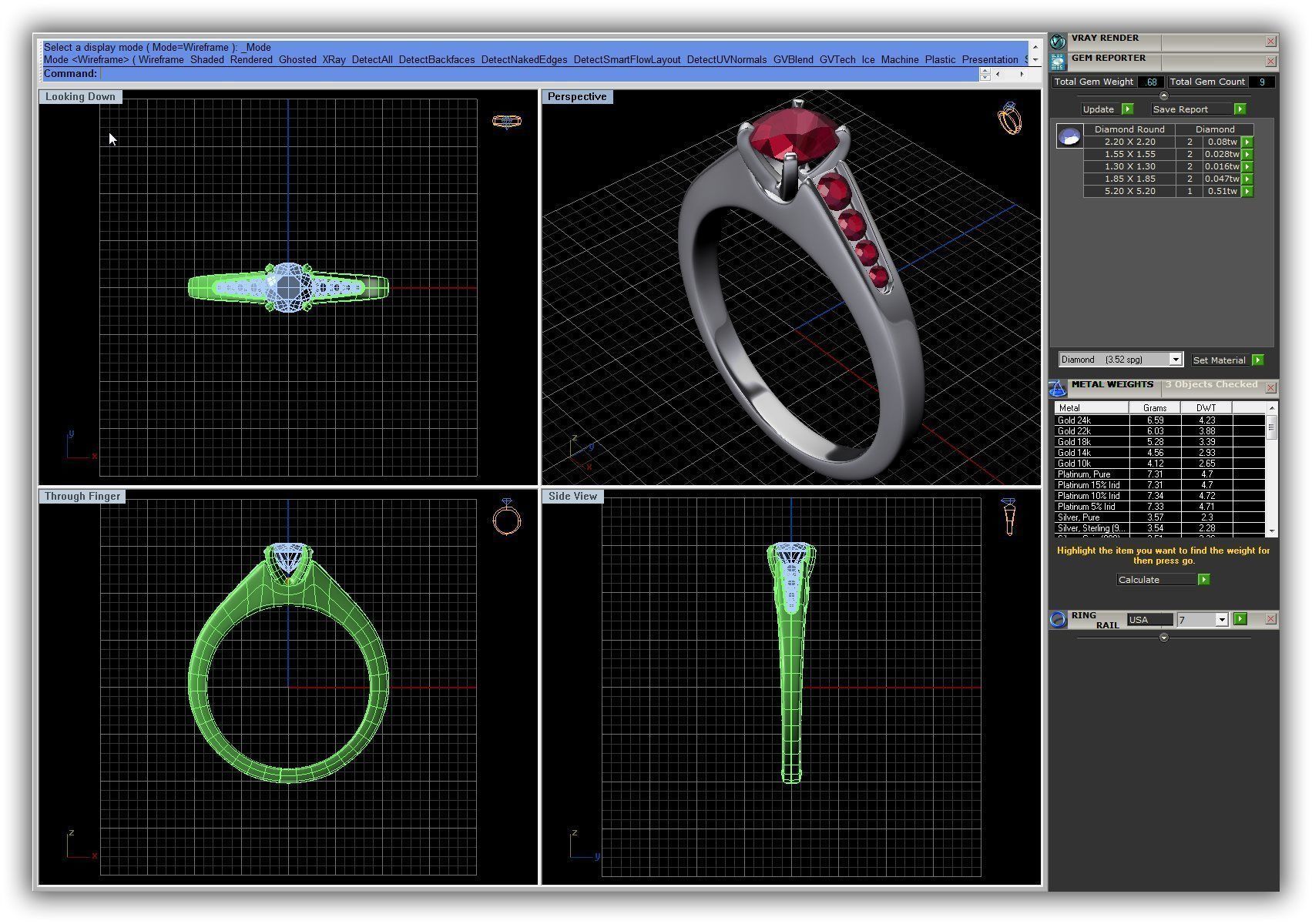Collapse Gem Reporter using the arrow below the totals
Viewport: 1312px width, 924px height.
point(1163,96)
